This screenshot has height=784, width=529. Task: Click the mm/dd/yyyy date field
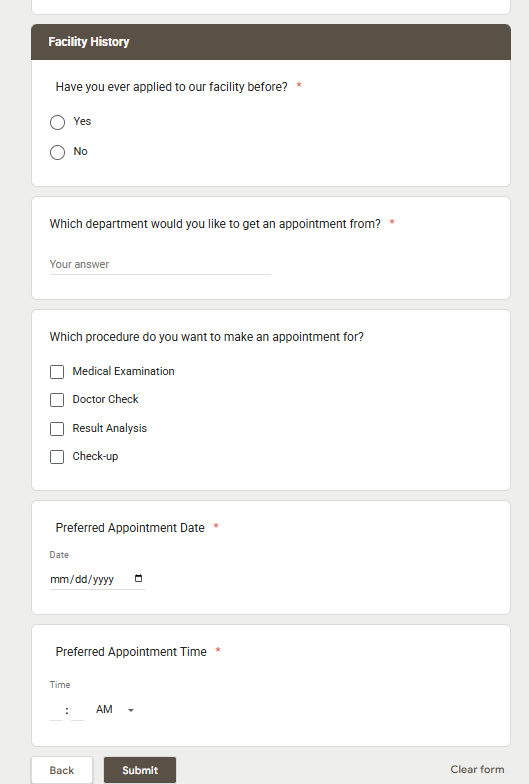(97, 579)
